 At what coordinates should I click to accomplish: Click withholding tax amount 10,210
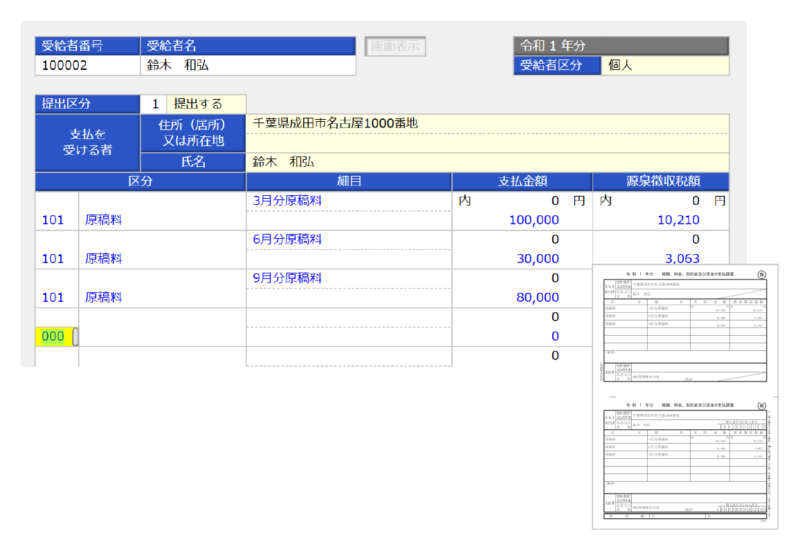click(678, 220)
